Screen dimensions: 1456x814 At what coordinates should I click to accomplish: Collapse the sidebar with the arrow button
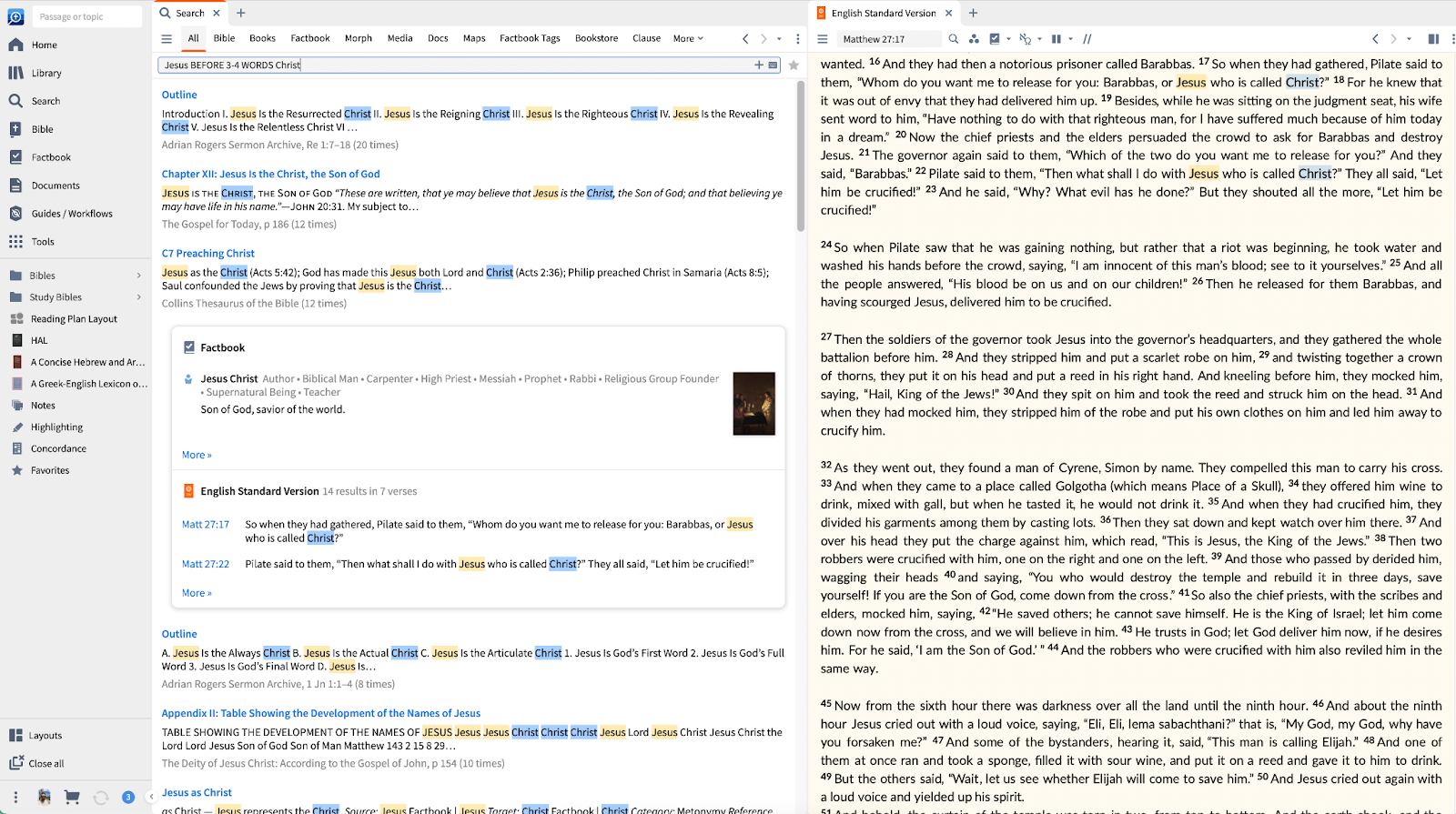coord(150,797)
